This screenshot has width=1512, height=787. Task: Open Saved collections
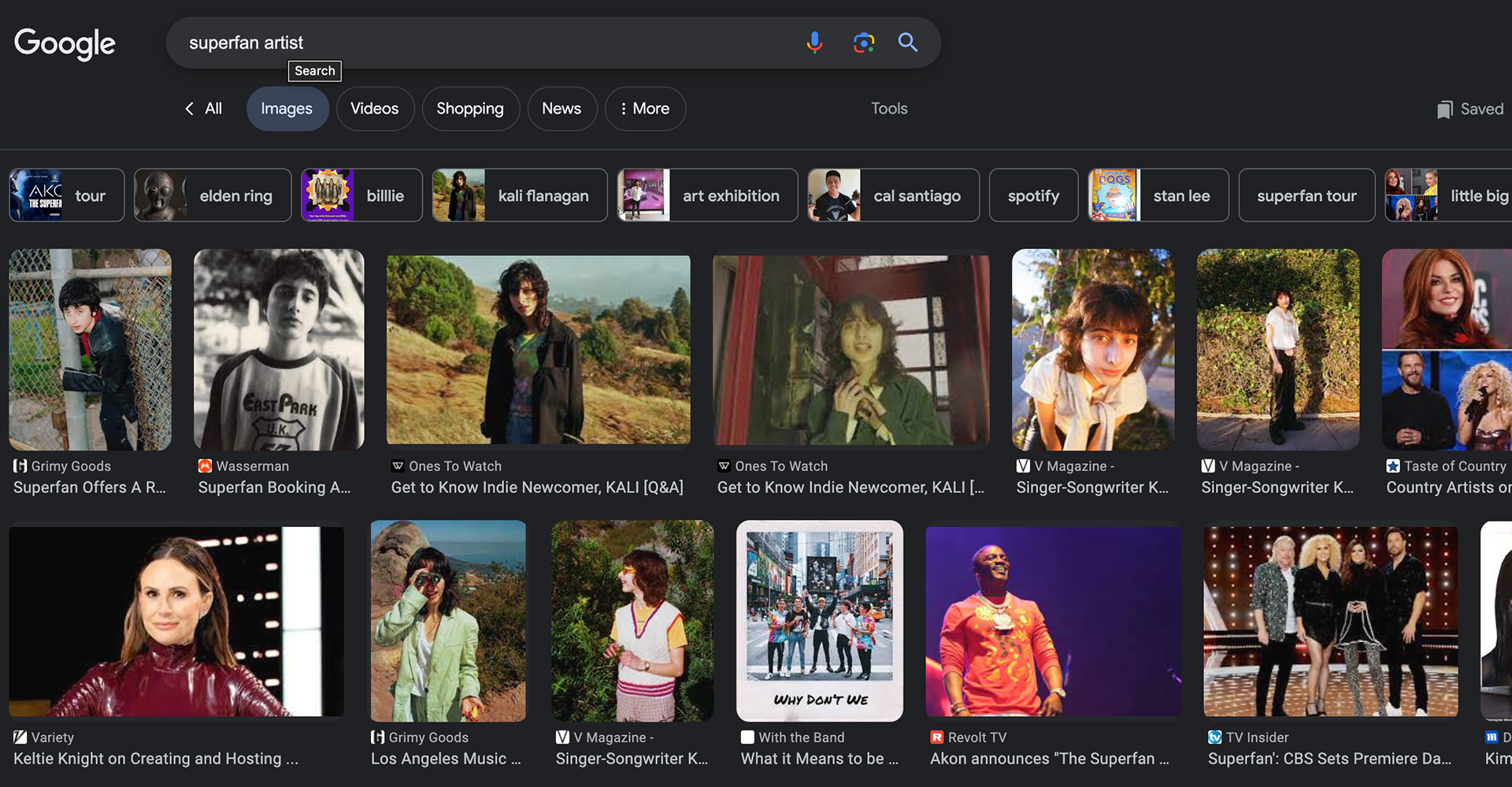click(1470, 110)
